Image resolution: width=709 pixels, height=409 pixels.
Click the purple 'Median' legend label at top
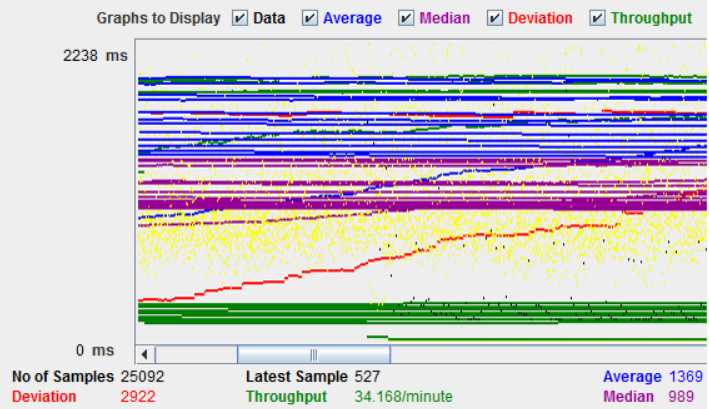click(445, 18)
